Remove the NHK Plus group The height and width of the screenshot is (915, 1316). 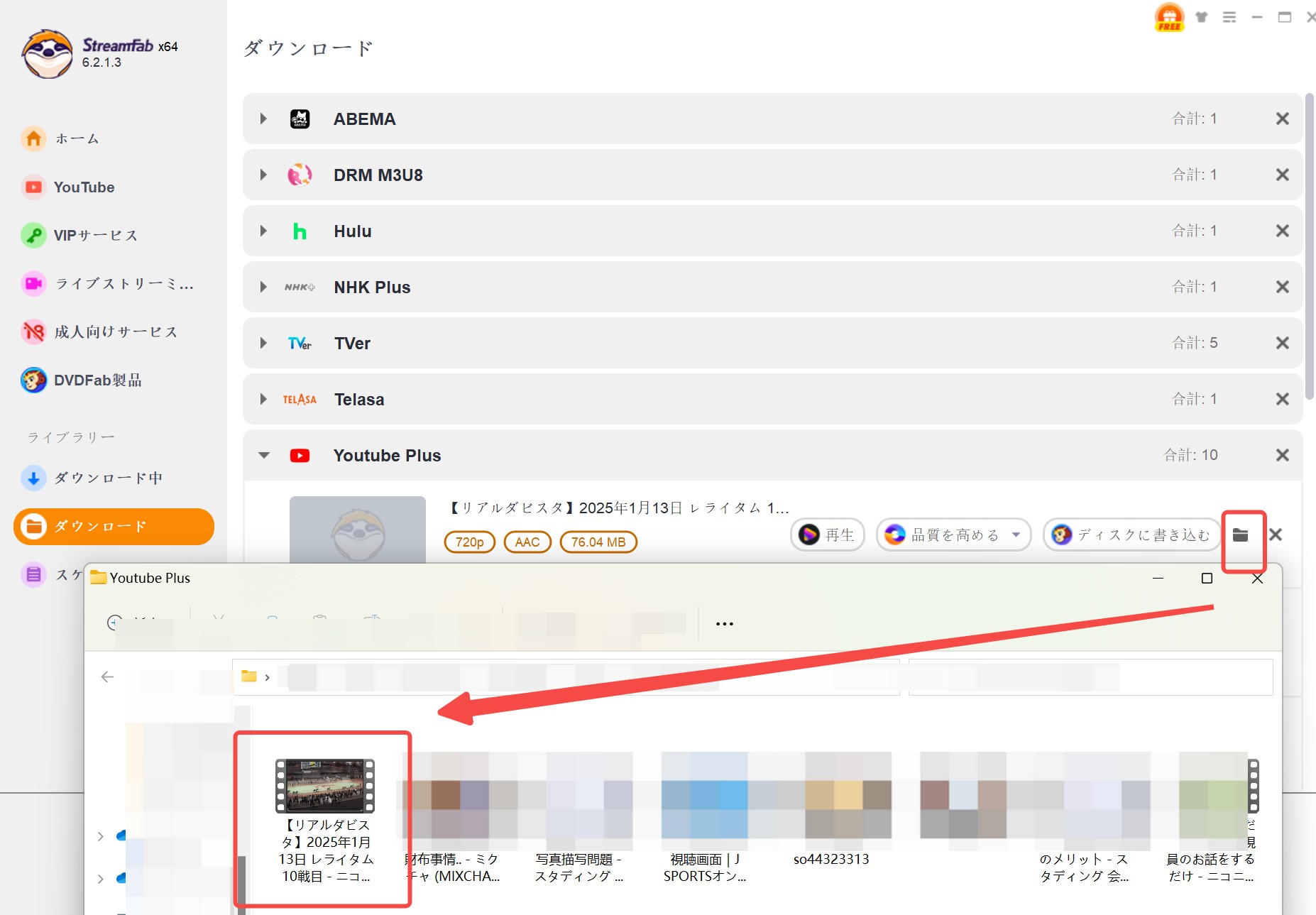tap(1282, 287)
